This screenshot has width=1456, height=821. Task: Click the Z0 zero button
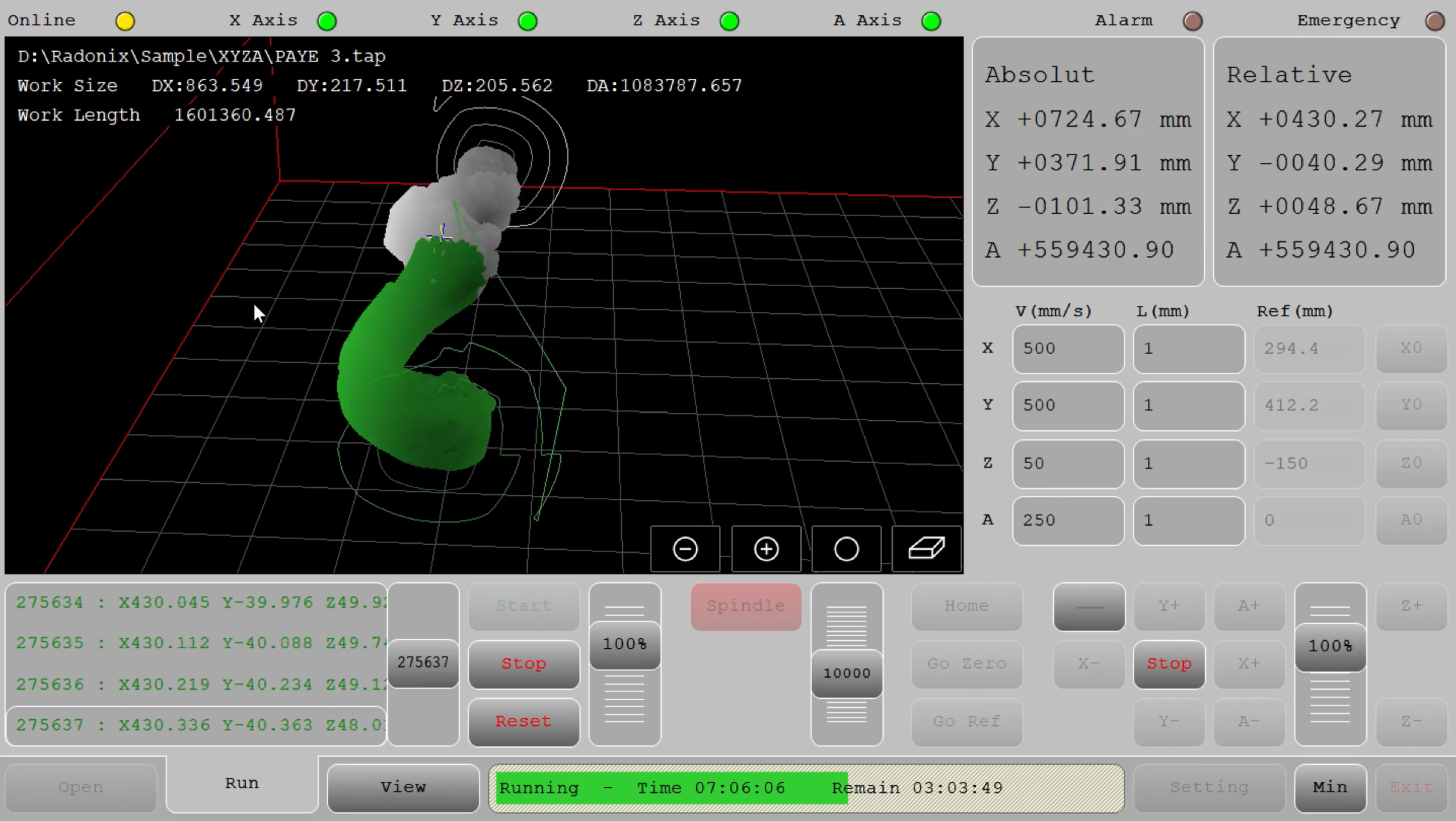(x=1412, y=463)
